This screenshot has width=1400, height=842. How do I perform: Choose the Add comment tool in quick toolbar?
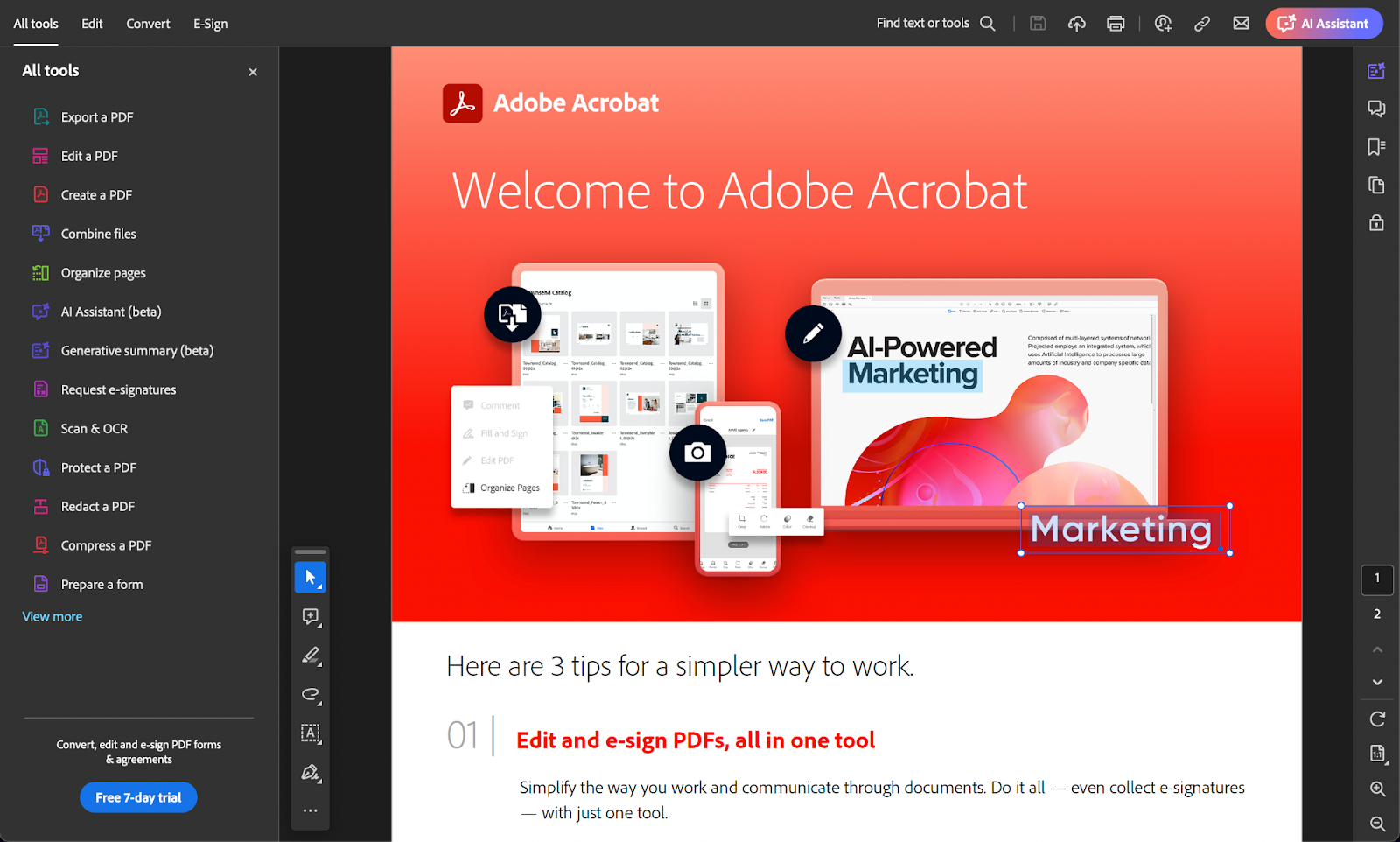coord(311,617)
